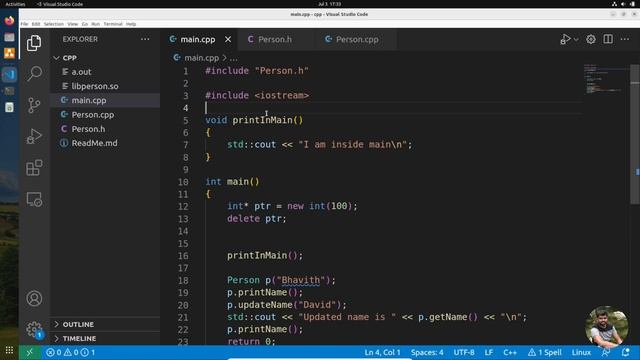Open the Run menu

[96, 24]
